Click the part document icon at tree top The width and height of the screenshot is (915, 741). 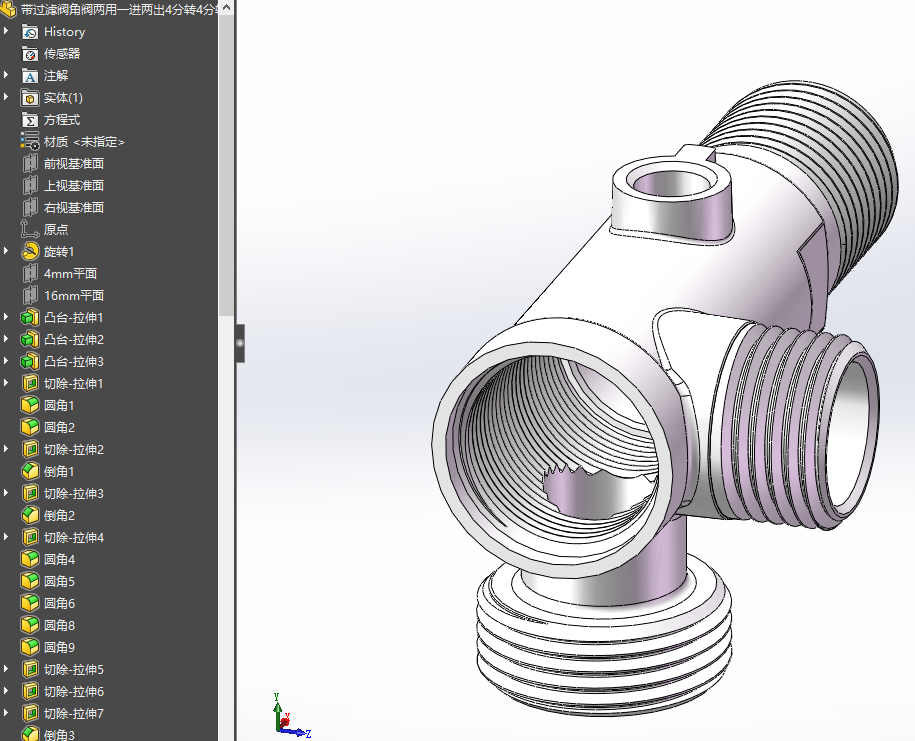(x=8, y=9)
